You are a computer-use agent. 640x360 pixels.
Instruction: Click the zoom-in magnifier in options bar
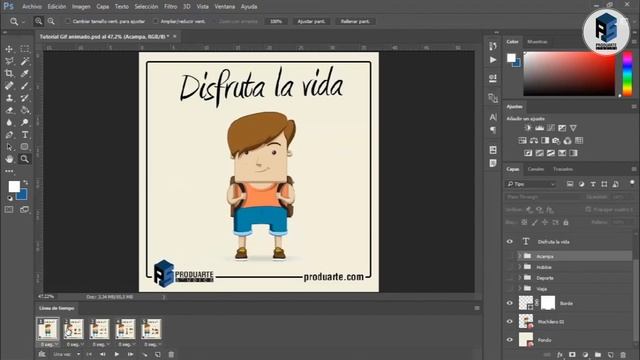[38, 21]
